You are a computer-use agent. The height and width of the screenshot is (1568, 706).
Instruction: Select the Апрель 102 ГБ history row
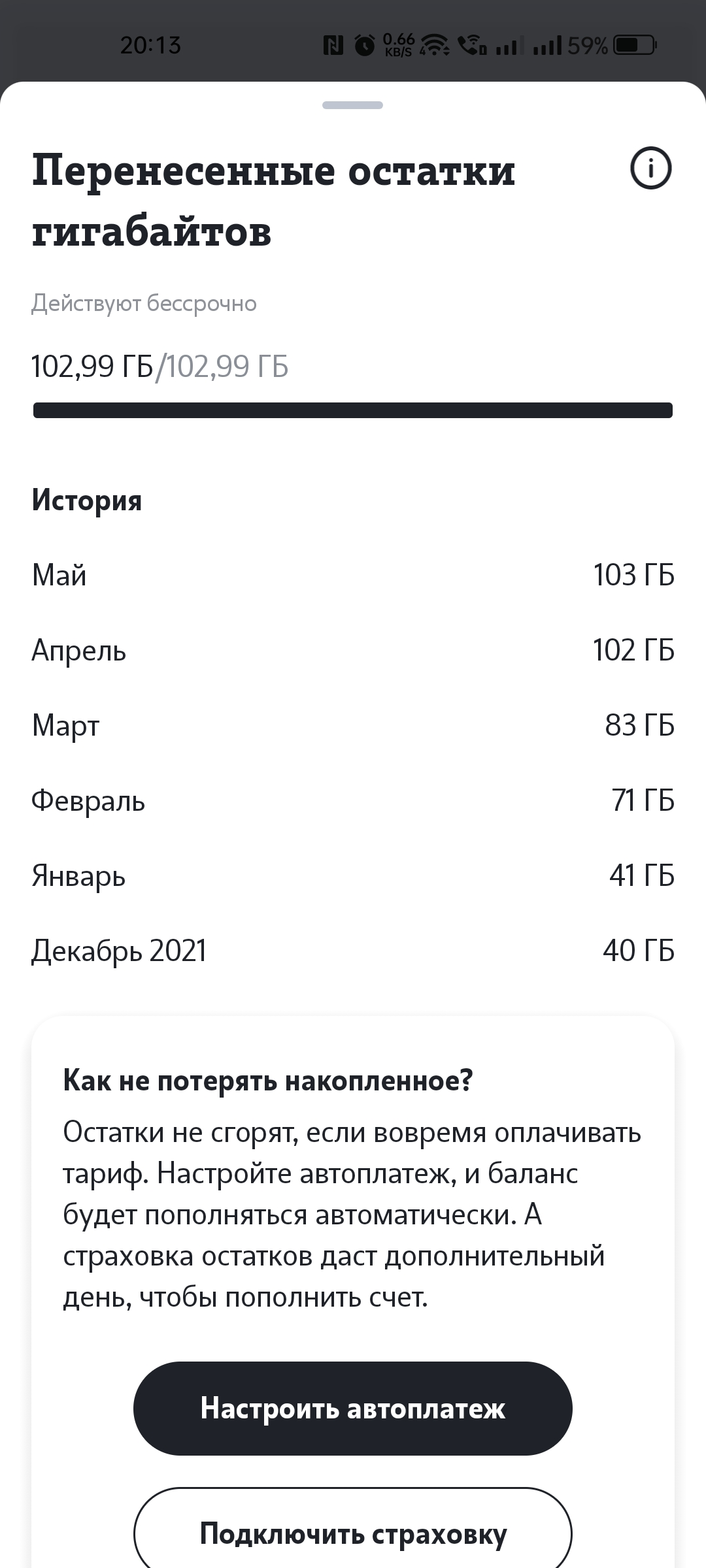[x=353, y=650]
